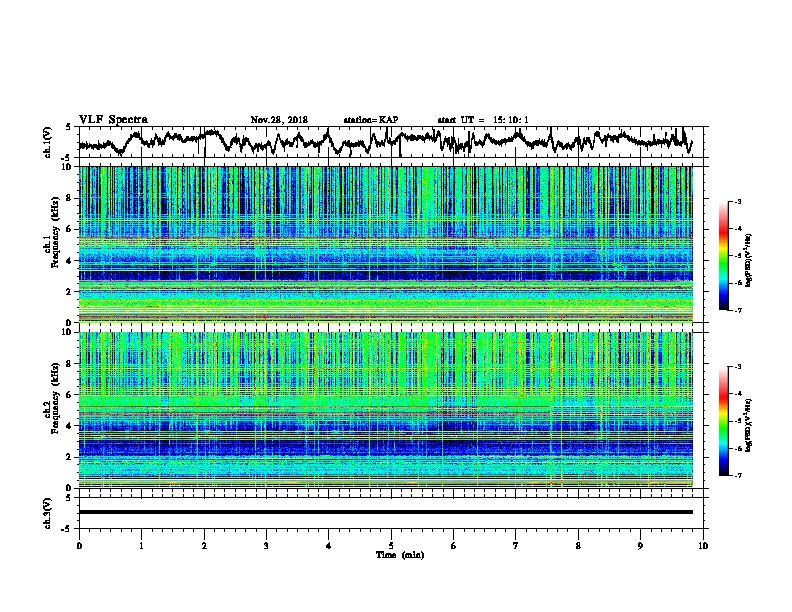Click the time axis tick label "3"

[x=266, y=546]
